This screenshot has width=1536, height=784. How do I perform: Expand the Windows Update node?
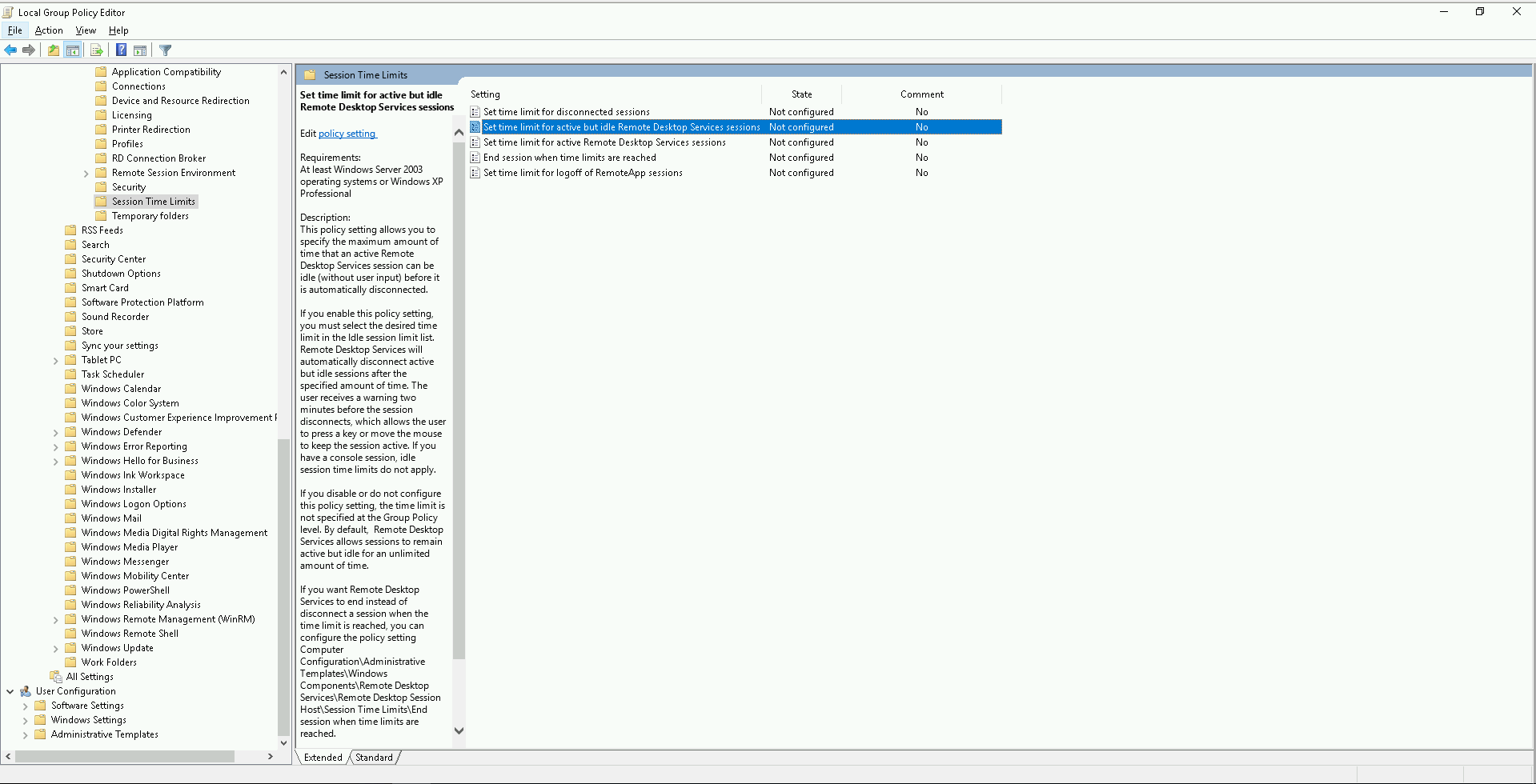pyautogui.click(x=56, y=649)
